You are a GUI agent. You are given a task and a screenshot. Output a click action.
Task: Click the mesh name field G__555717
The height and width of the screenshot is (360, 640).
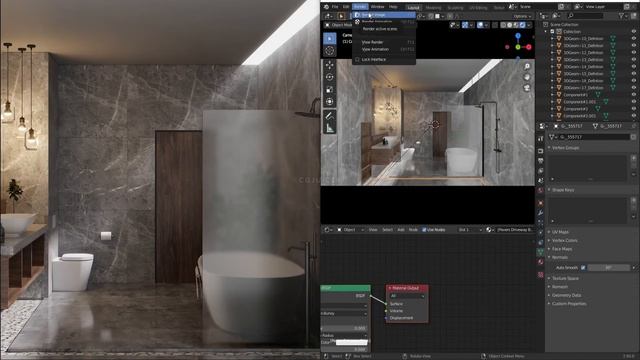pos(594,137)
